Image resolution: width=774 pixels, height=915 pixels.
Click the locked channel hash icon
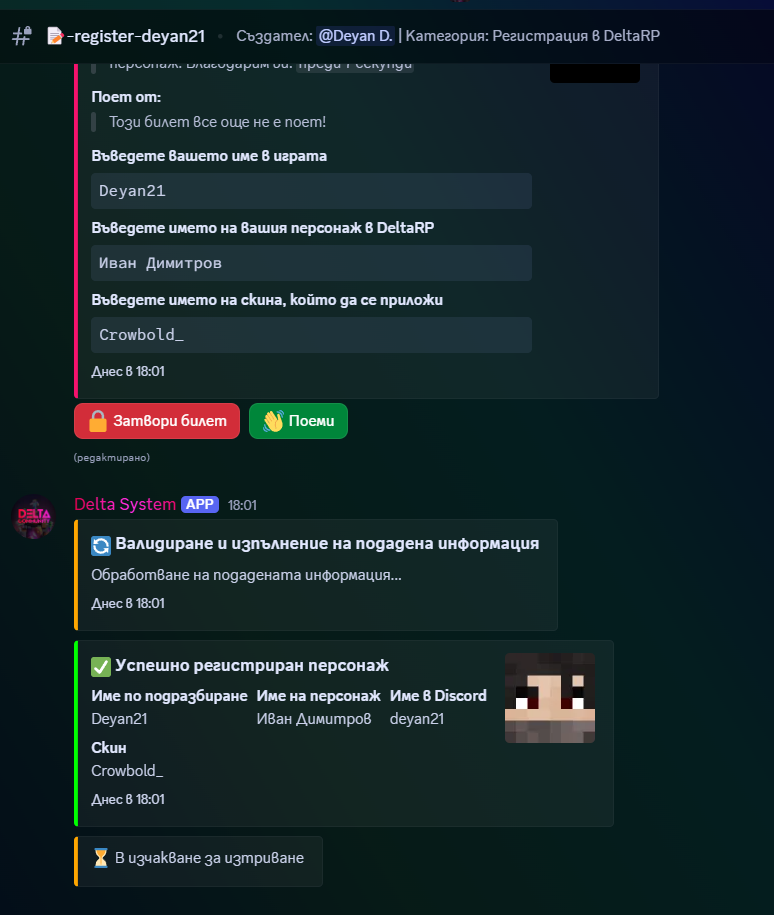click(x=22, y=36)
